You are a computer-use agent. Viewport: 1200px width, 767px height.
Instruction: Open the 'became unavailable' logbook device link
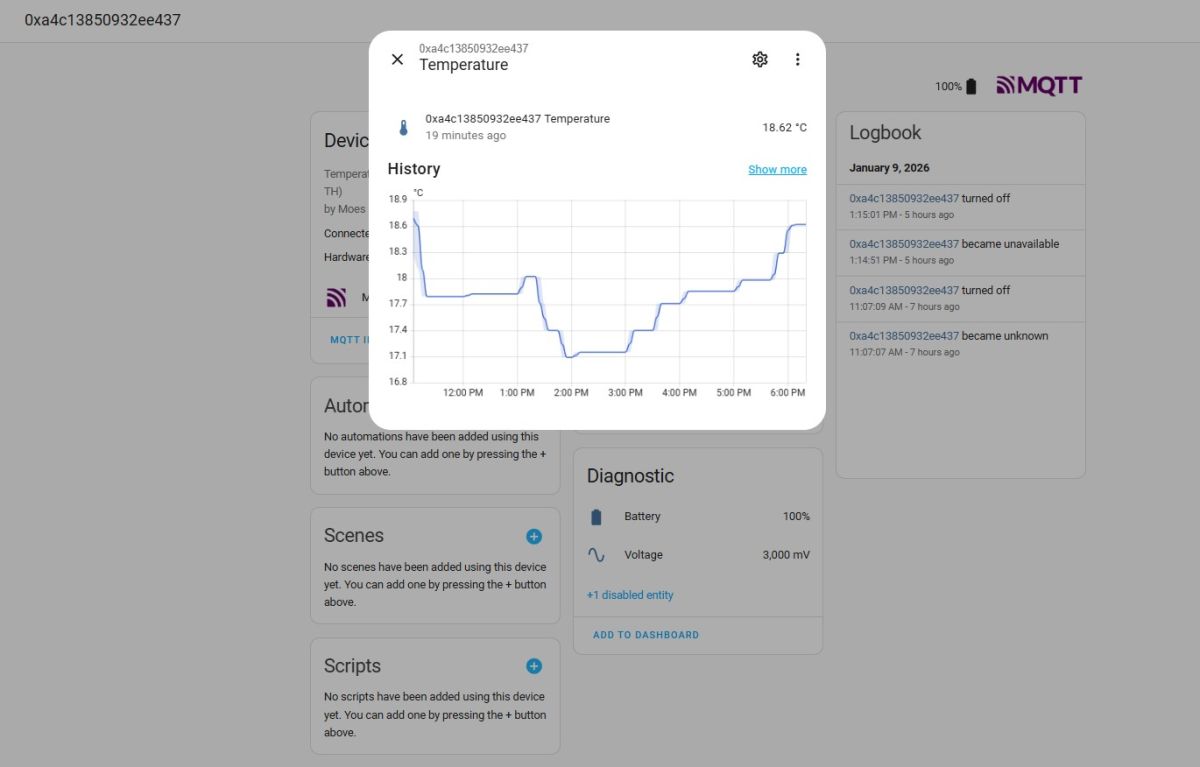tap(904, 244)
